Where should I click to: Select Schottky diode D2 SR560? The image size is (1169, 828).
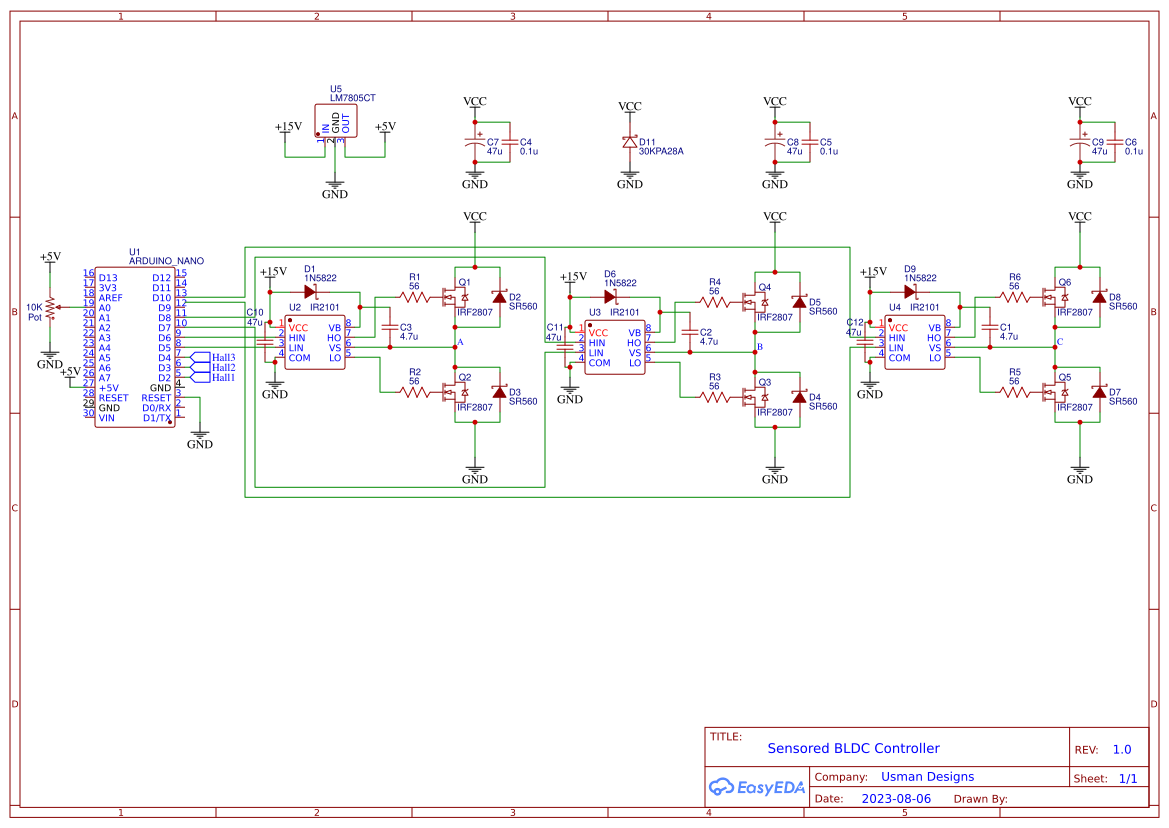coord(501,295)
